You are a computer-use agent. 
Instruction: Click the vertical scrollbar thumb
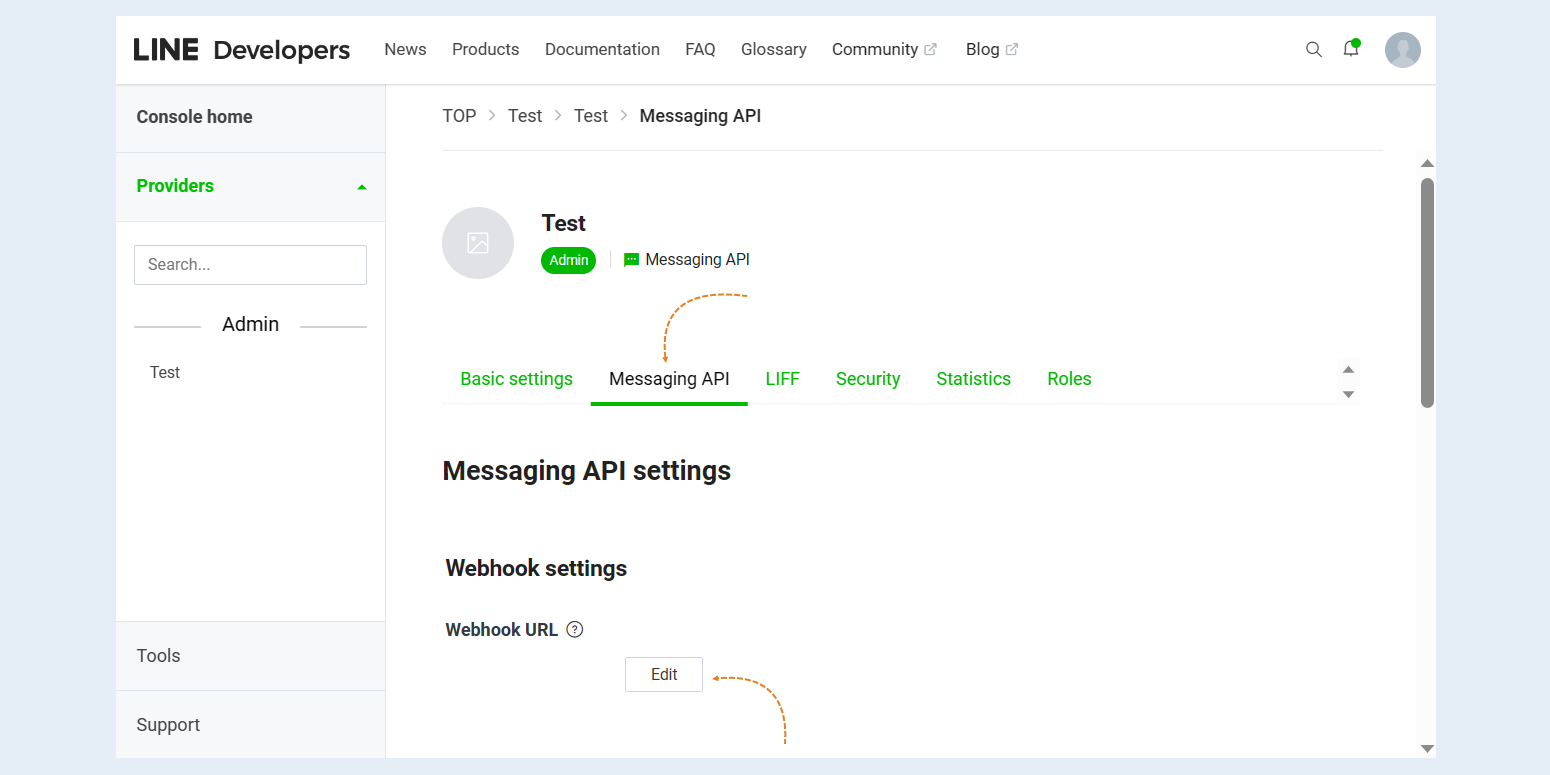[x=1427, y=292]
